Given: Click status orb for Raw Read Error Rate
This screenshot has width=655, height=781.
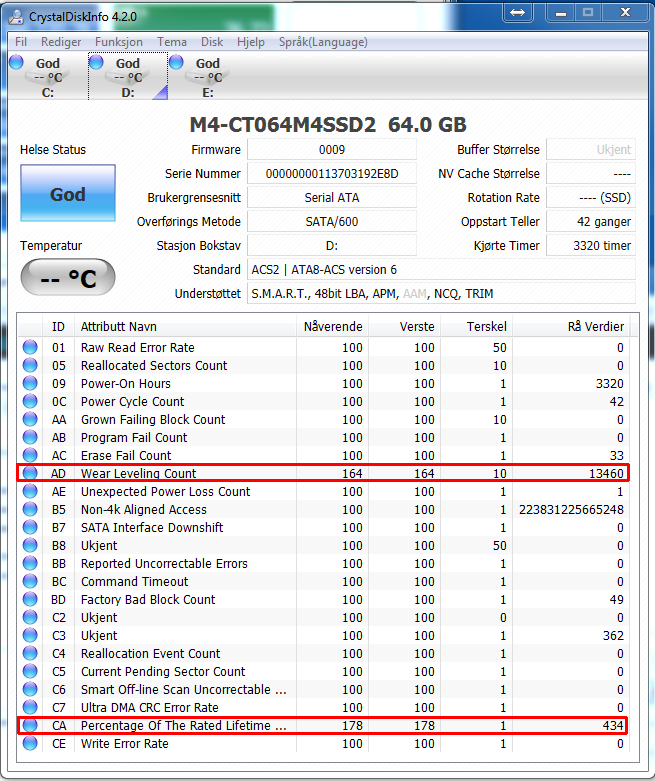Looking at the screenshot, I should 30,347.
